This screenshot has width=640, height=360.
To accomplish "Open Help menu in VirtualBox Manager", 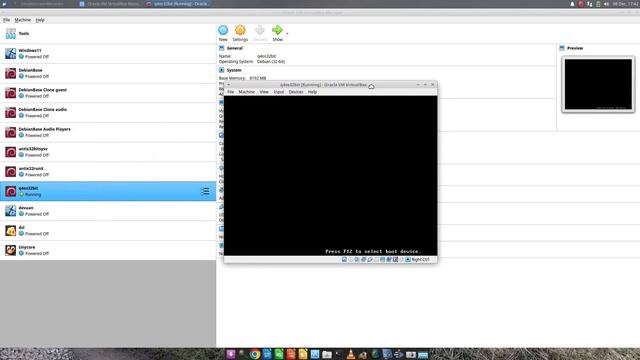I will click(40, 20).
